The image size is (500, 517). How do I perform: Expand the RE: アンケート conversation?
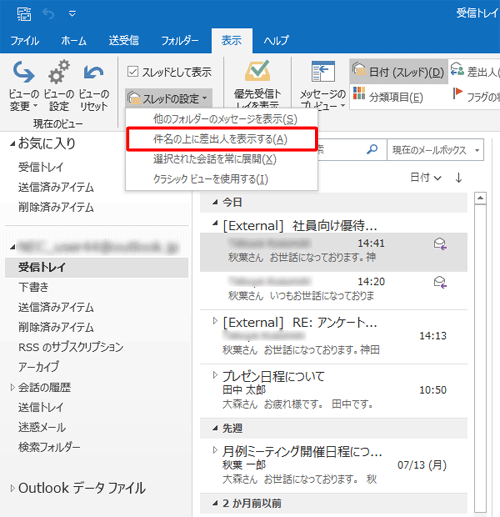pyautogui.click(x=215, y=321)
